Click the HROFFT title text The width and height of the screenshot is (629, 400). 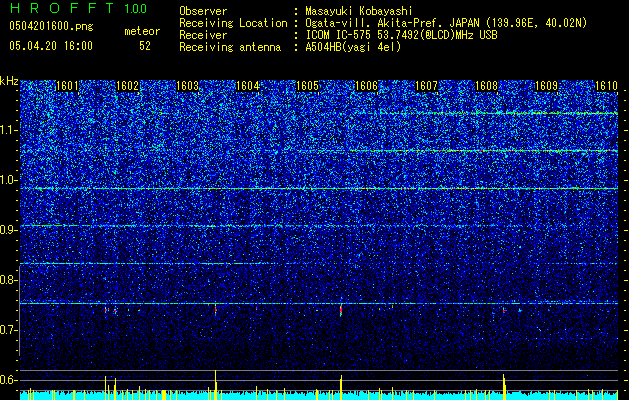click(62, 8)
